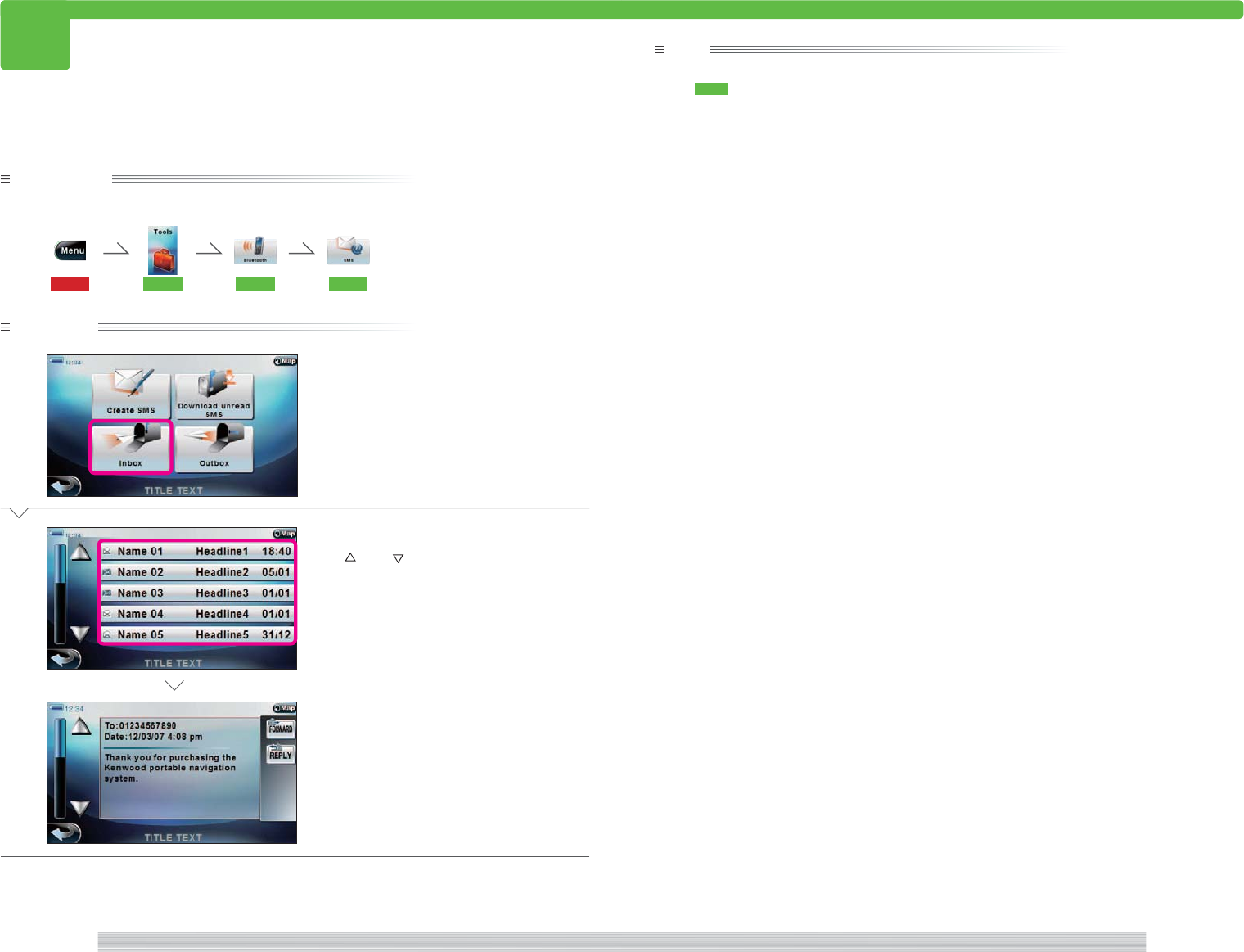Click the Headline2 text
Screen dimensions: 1244x952
(222, 572)
